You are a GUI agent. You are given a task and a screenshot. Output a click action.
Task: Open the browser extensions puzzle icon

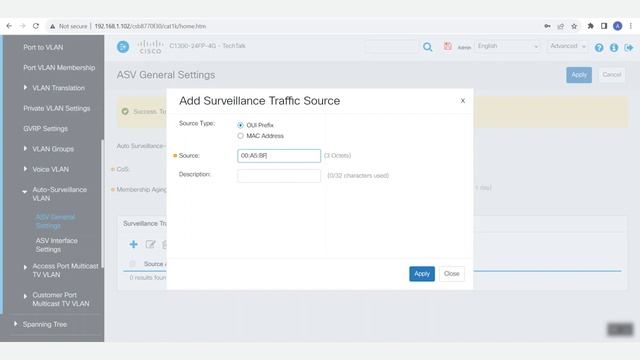(590, 26)
